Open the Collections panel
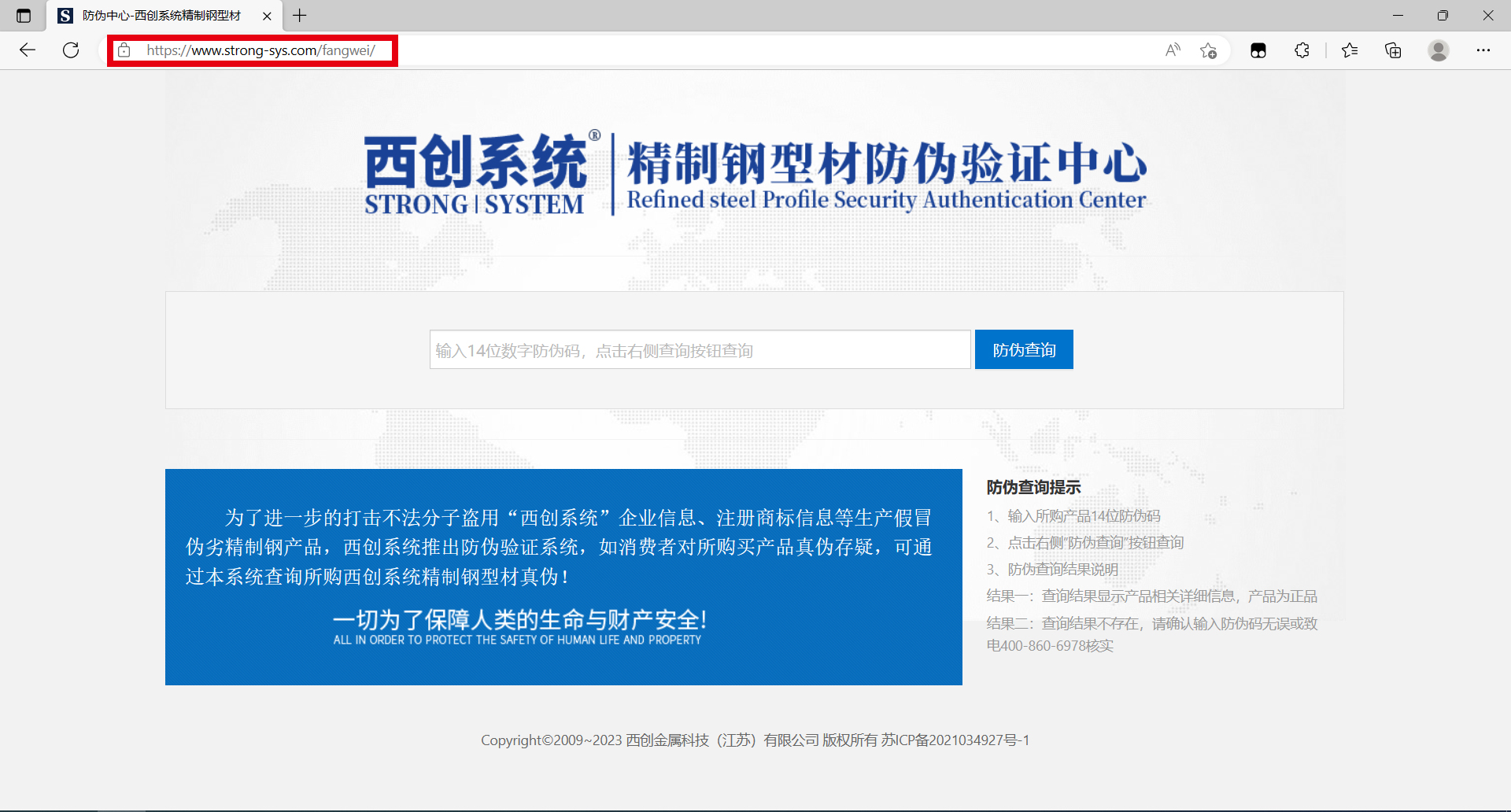 pos(1393,50)
